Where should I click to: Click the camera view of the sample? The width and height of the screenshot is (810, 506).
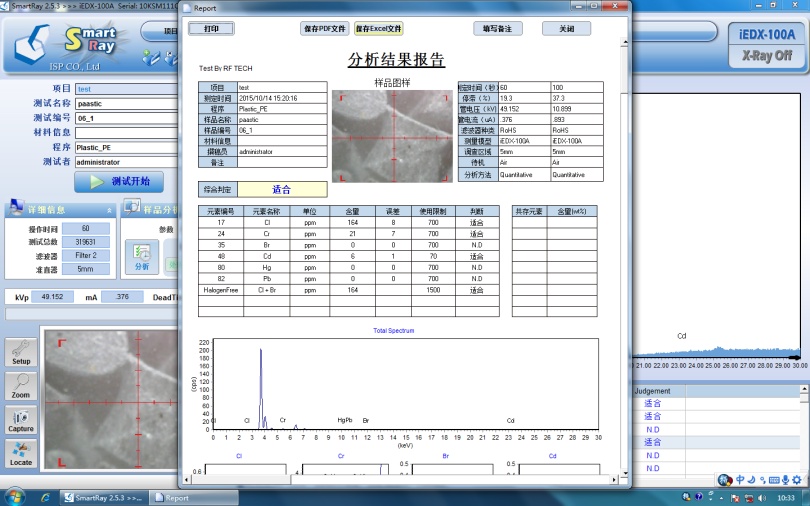tap(111, 400)
